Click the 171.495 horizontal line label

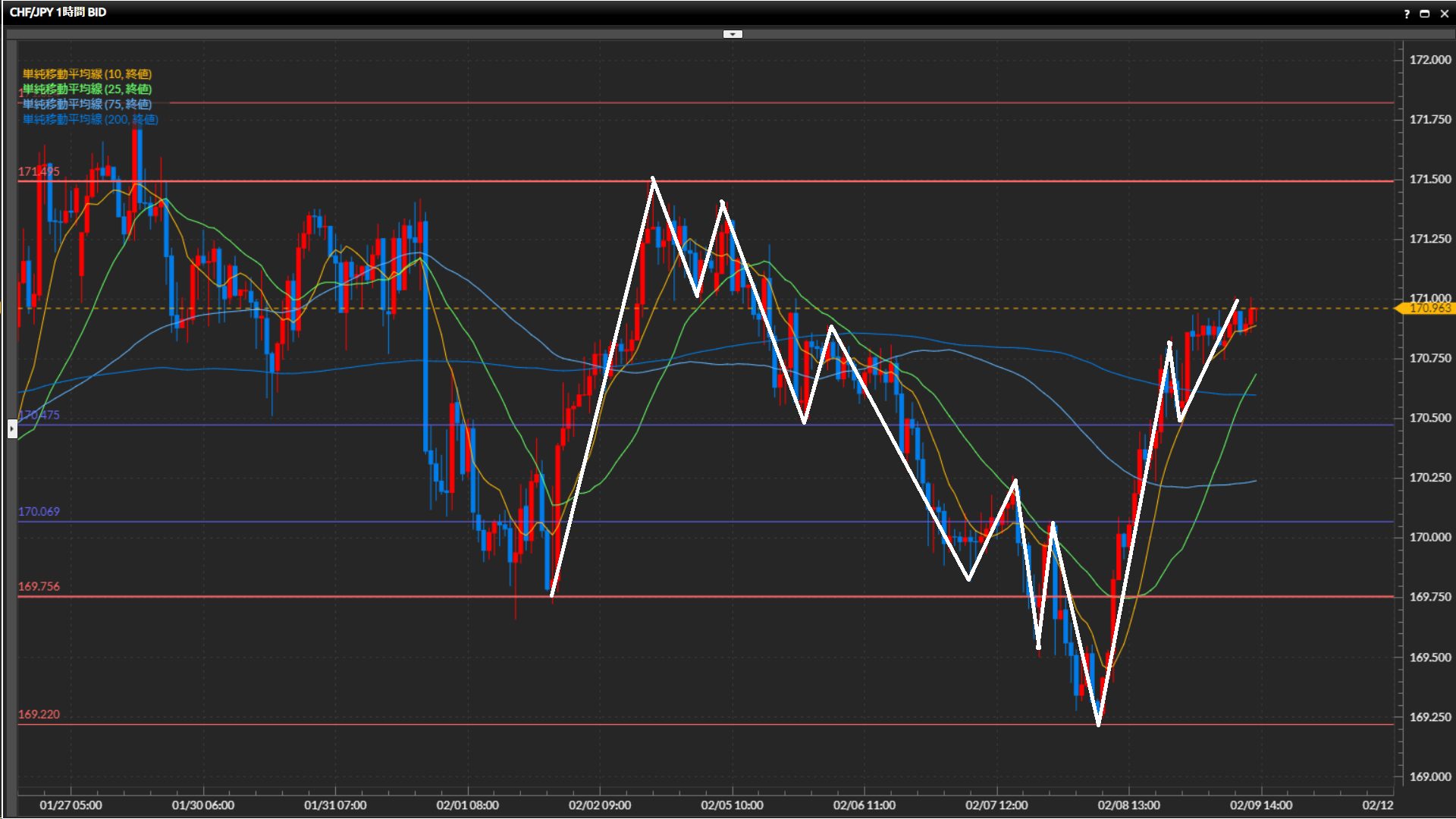39,171
